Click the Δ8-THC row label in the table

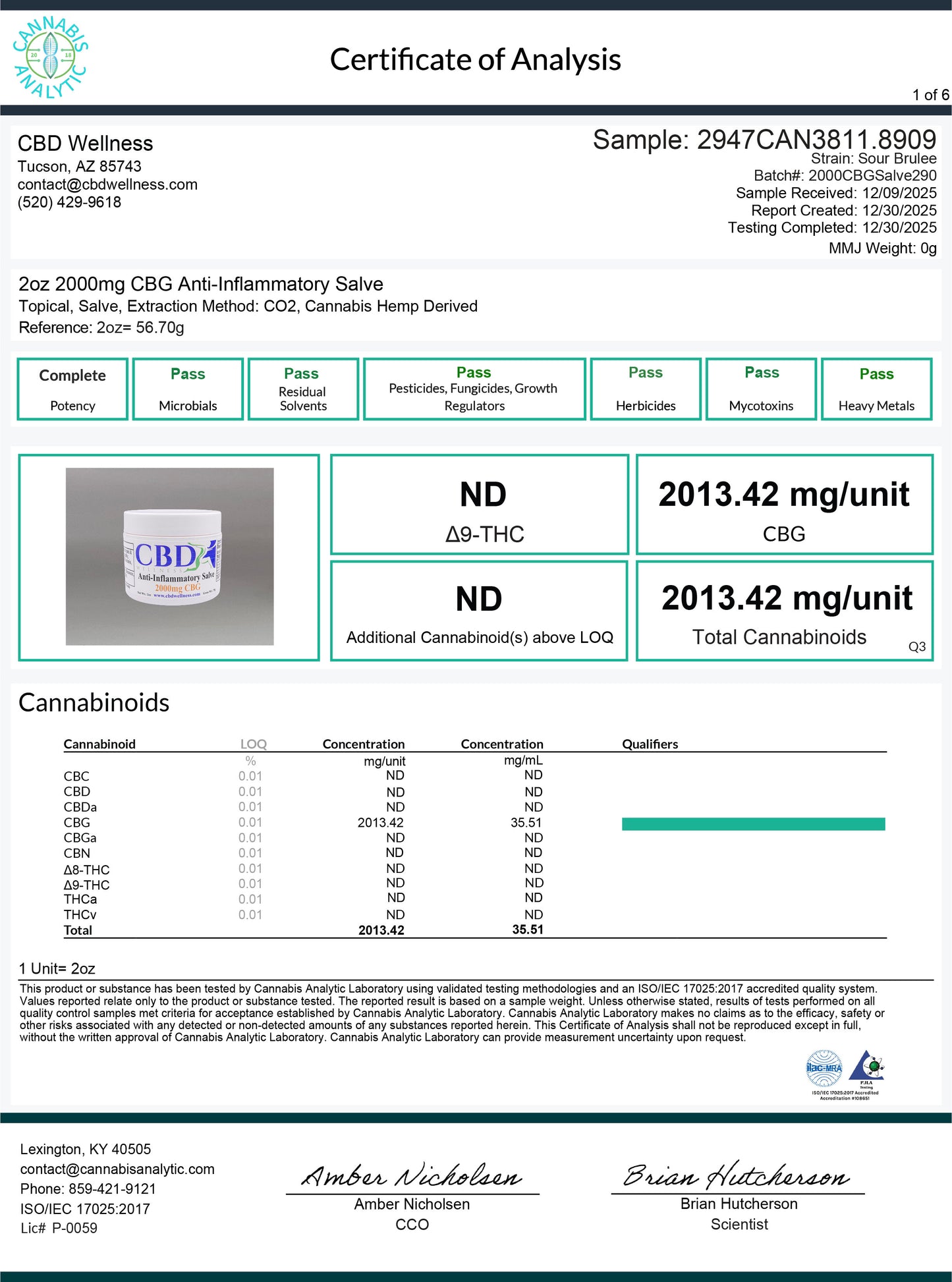coord(87,870)
